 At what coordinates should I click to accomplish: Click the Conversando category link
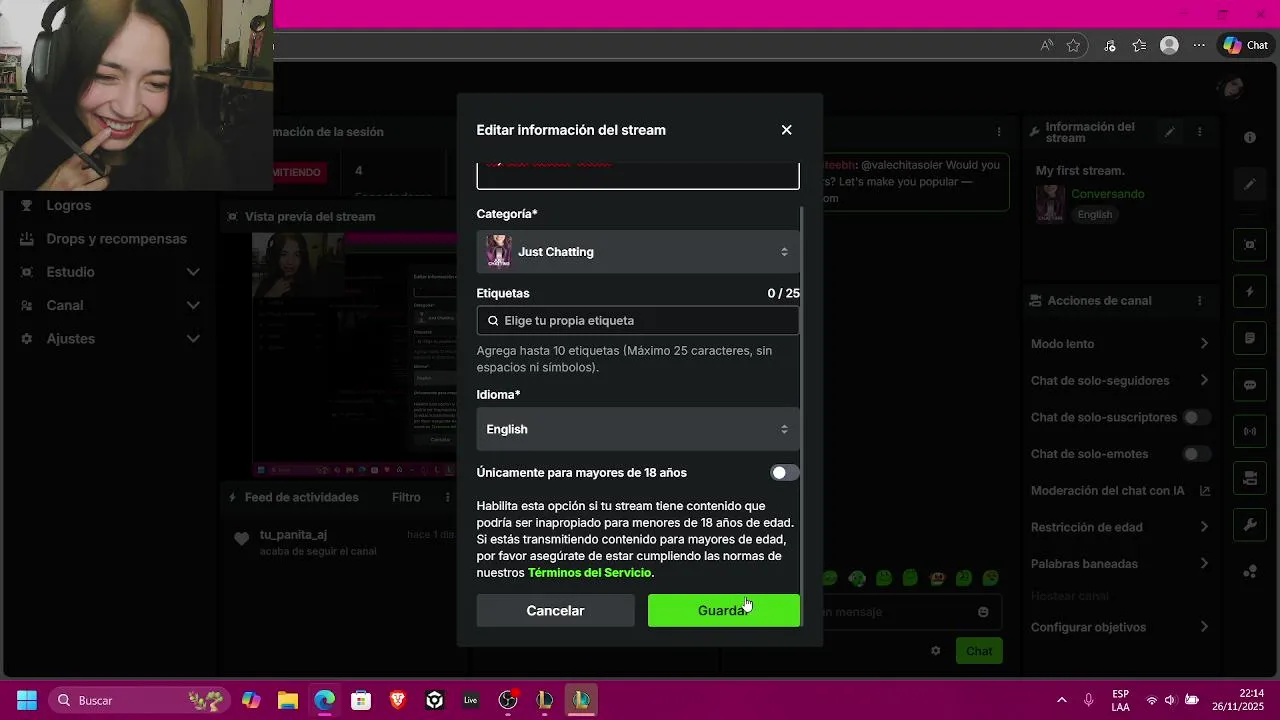coord(1108,194)
